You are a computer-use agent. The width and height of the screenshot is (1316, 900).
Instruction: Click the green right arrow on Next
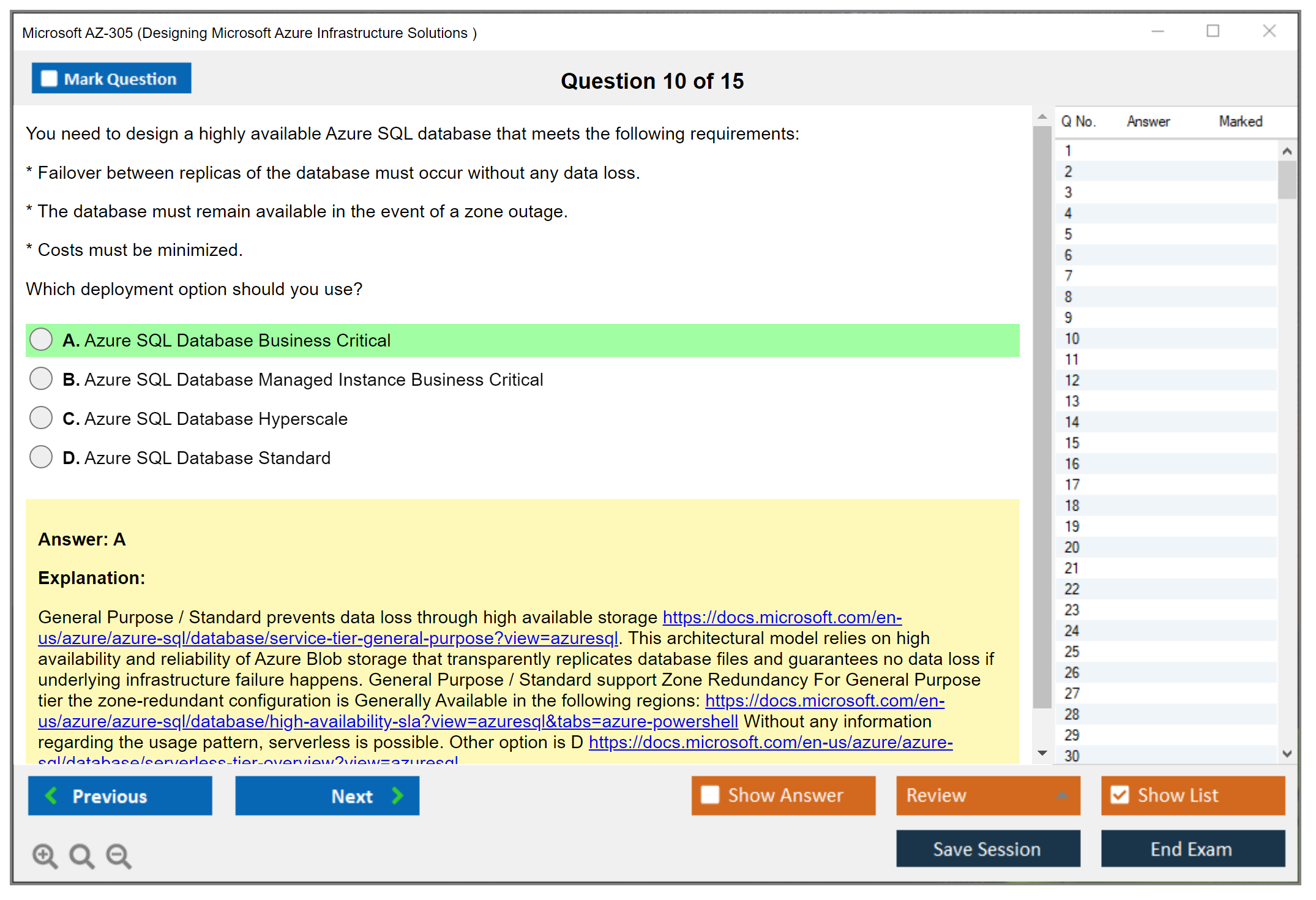(397, 795)
